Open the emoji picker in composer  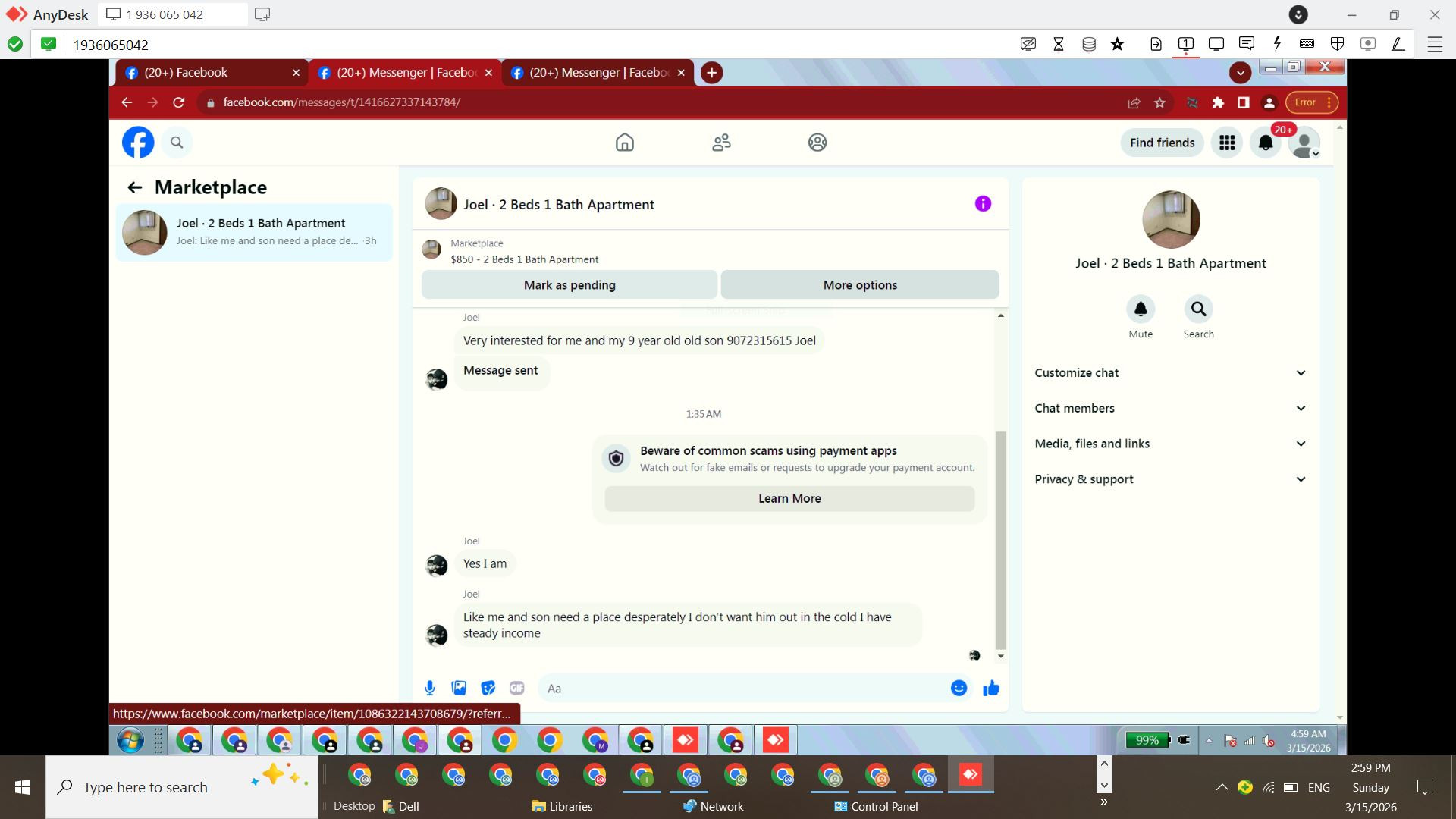959,688
